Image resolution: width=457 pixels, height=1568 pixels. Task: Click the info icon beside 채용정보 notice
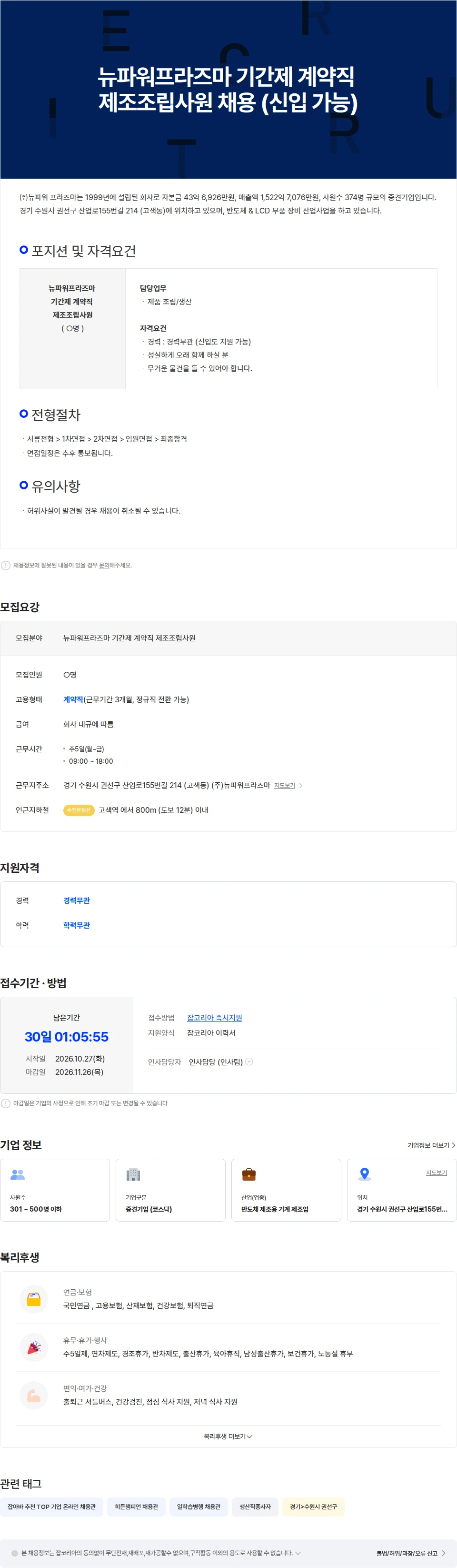coord(6,565)
